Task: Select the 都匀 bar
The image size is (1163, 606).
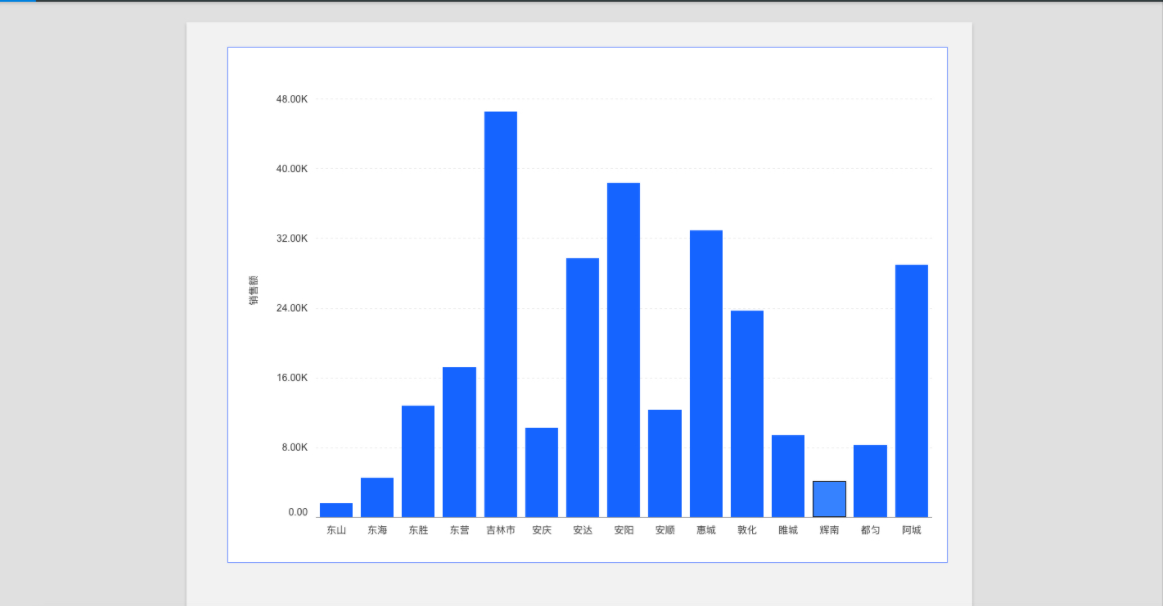Action: (870, 481)
